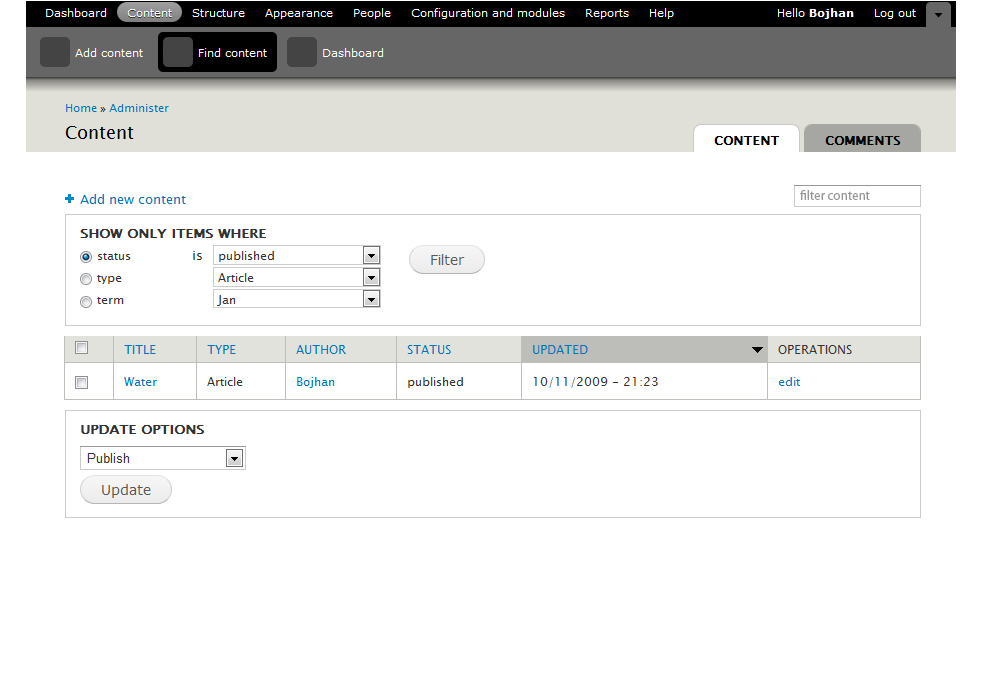This screenshot has width=983, height=689.
Task: Click the Update button
Action: tap(126, 490)
